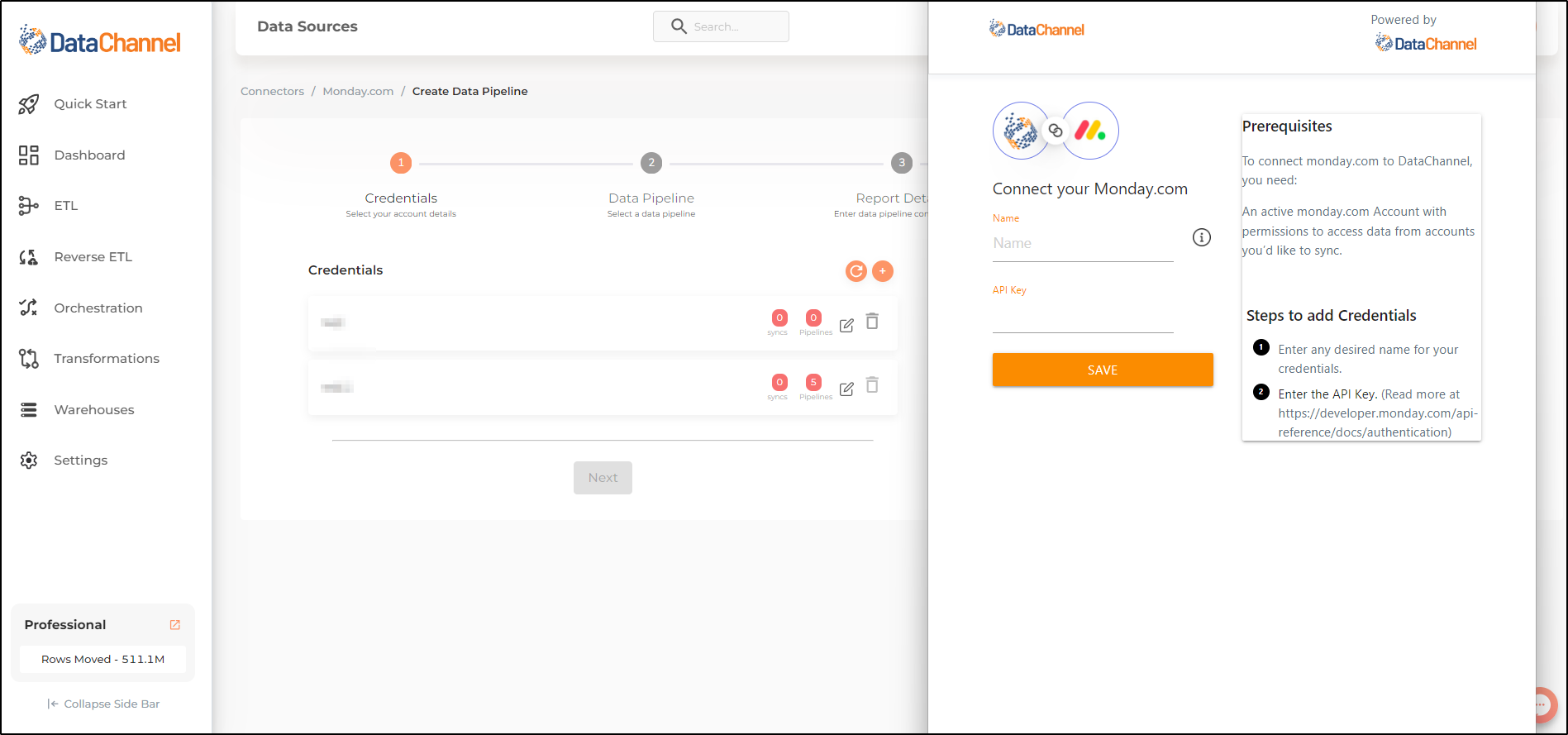The width and height of the screenshot is (1568, 735).
Task: Click the Powered by DataChannel logo
Action: pyautogui.click(x=1426, y=44)
